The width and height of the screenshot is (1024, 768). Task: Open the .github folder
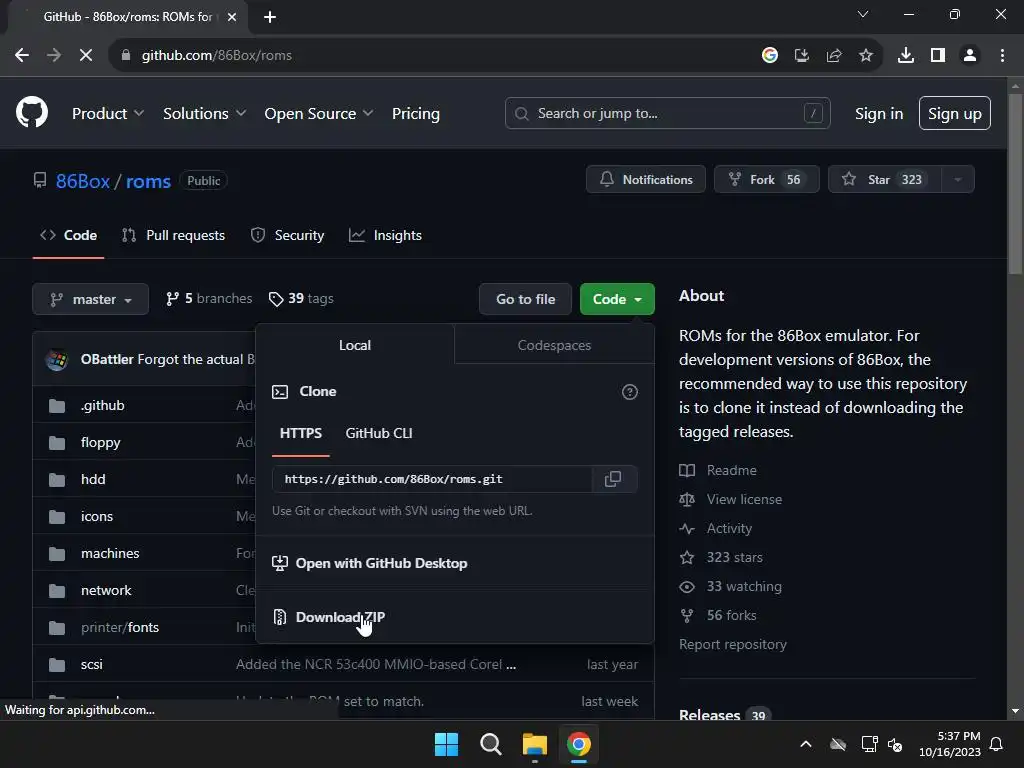[103, 405]
